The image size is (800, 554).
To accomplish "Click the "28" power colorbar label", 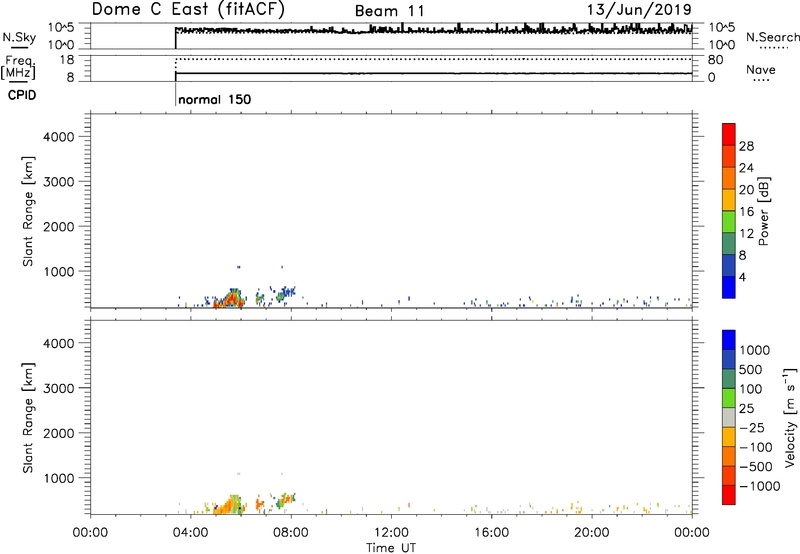I will (746, 146).
